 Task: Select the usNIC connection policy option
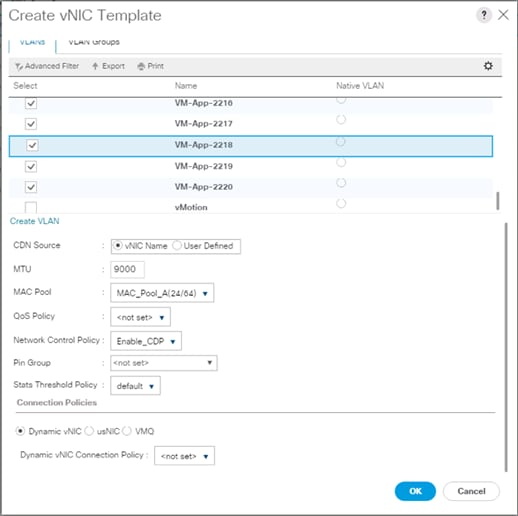[x=89, y=431]
